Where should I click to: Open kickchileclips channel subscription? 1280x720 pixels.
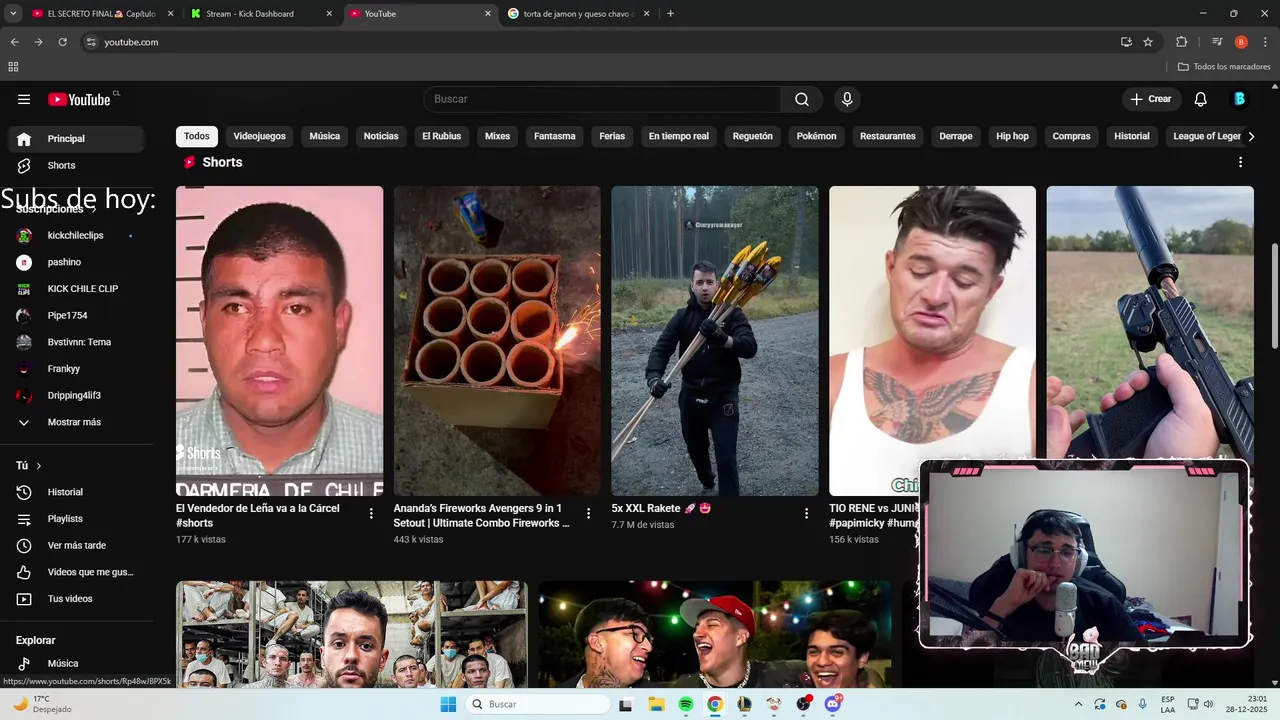(76, 235)
